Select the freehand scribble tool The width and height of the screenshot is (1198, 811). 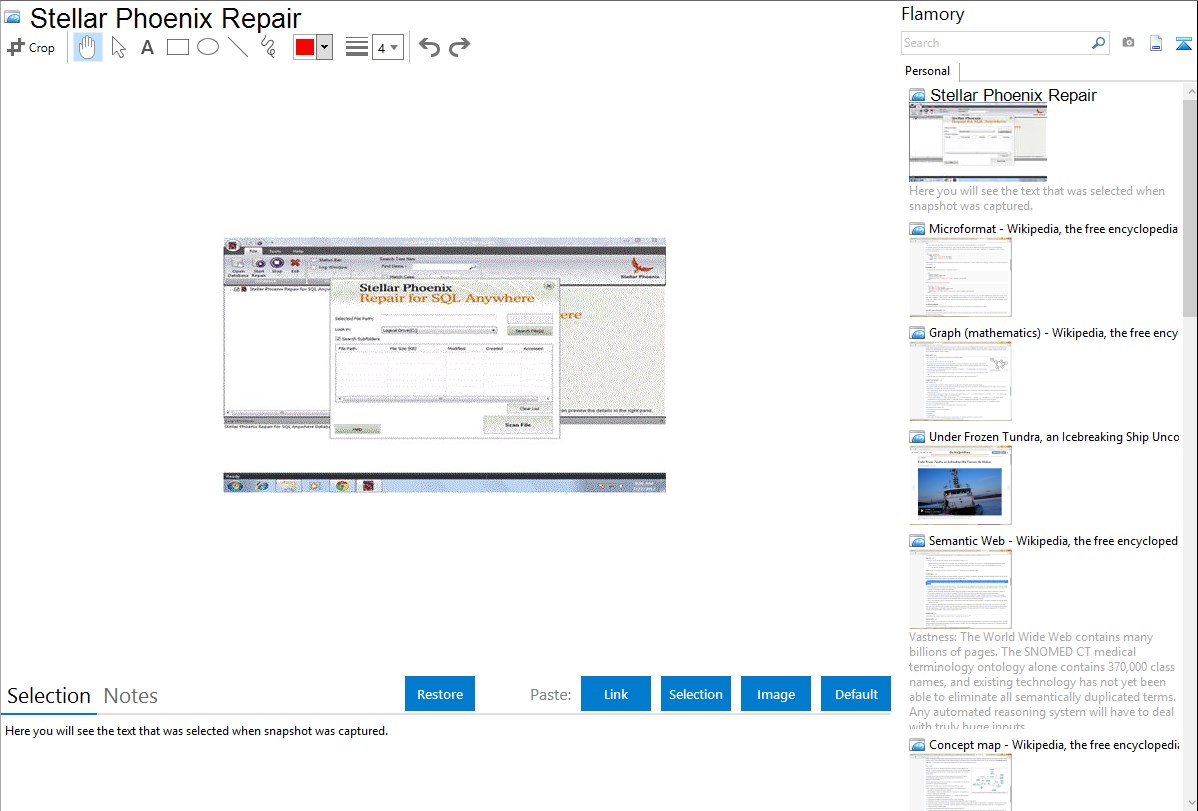pos(268,47)
